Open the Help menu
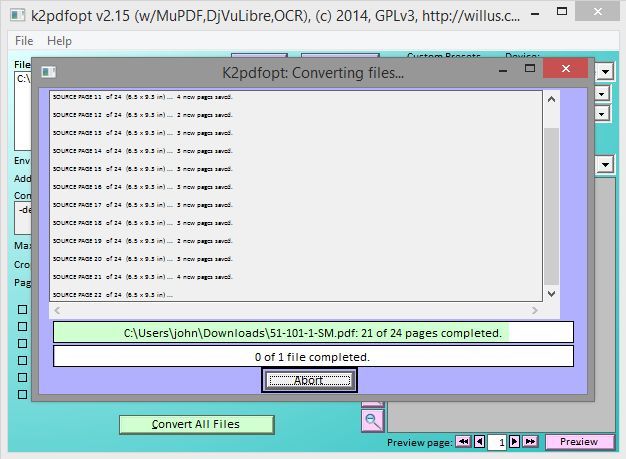The image size is (626, 459). 59,41
